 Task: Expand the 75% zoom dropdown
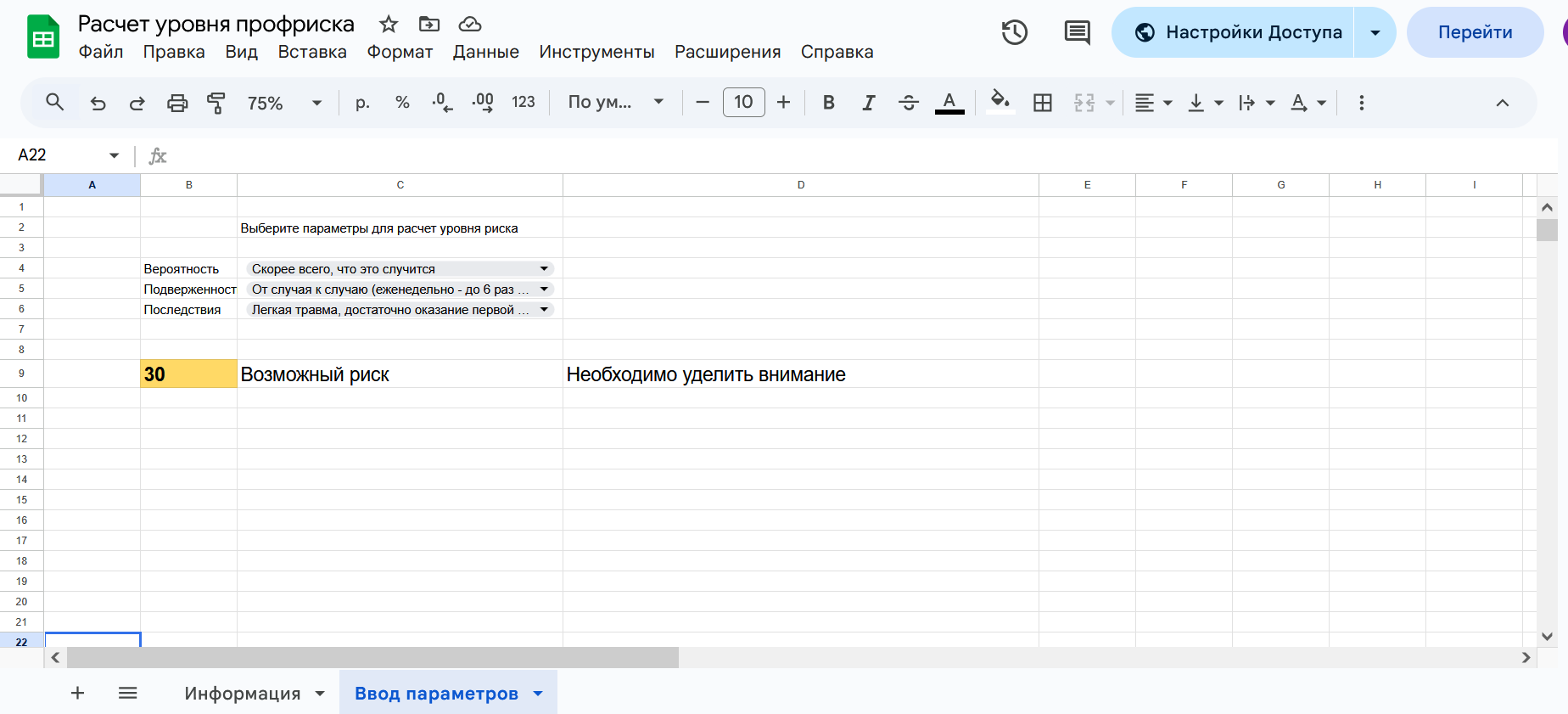click(316, 104)
